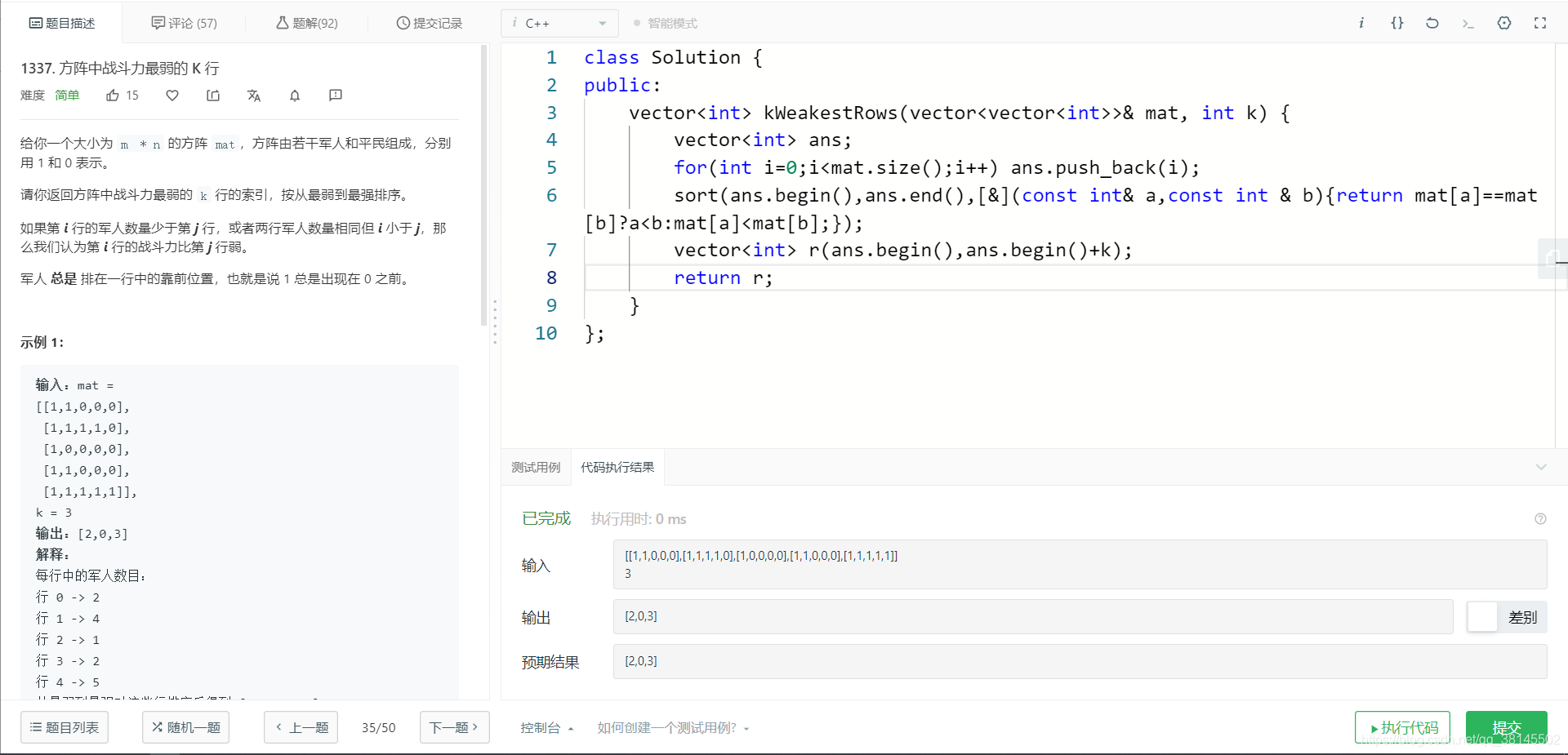Click the 执行用时: 0 ms text
Screen dimensions: 1568x755
click(639, 519)
